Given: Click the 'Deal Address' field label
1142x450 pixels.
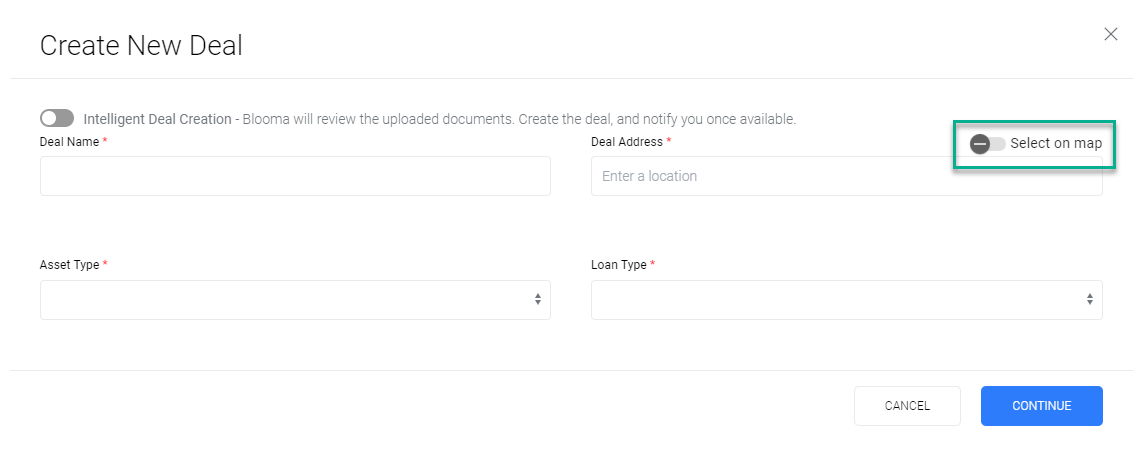Looking at the screenshot, I should [x=626, y=142].
